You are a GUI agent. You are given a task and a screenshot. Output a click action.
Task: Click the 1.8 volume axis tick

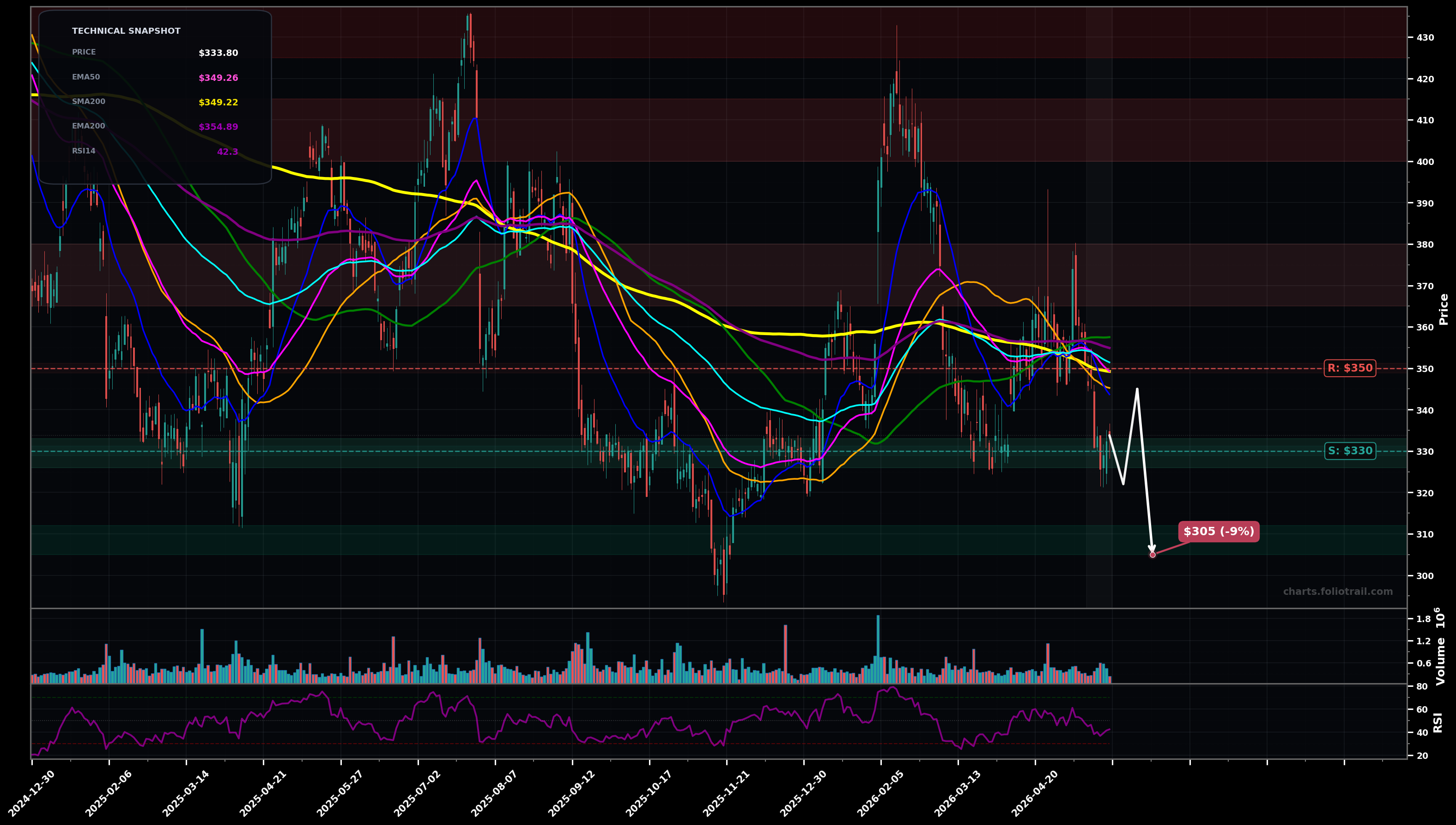(1423, 619)
